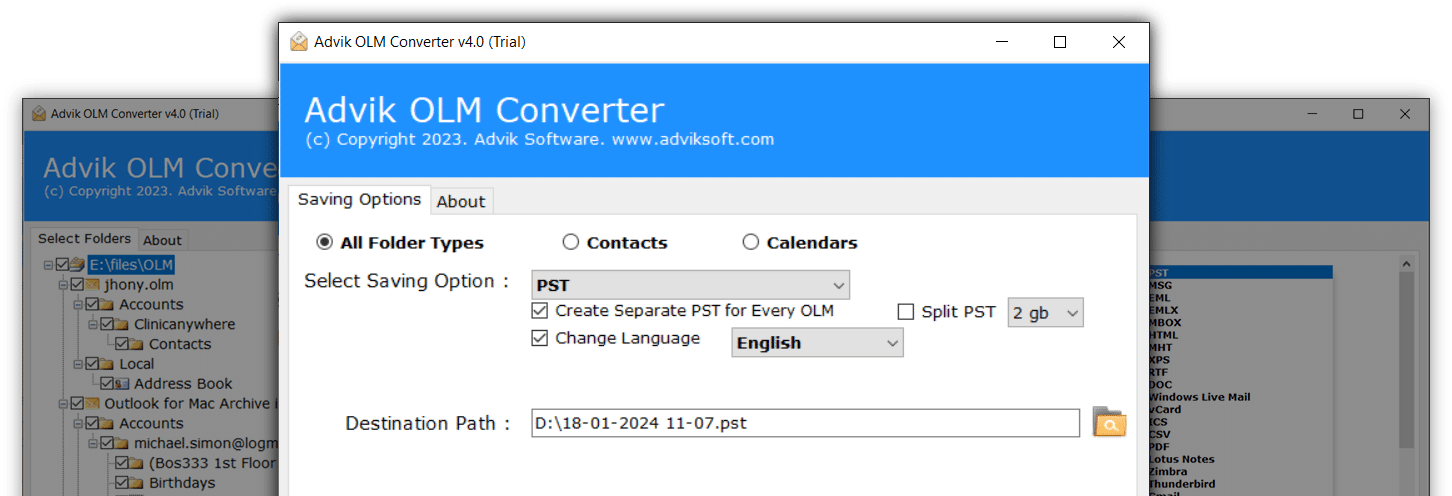Select vCard in the background format list
The image size is (1452, 496).
[x=1165, y=409]
